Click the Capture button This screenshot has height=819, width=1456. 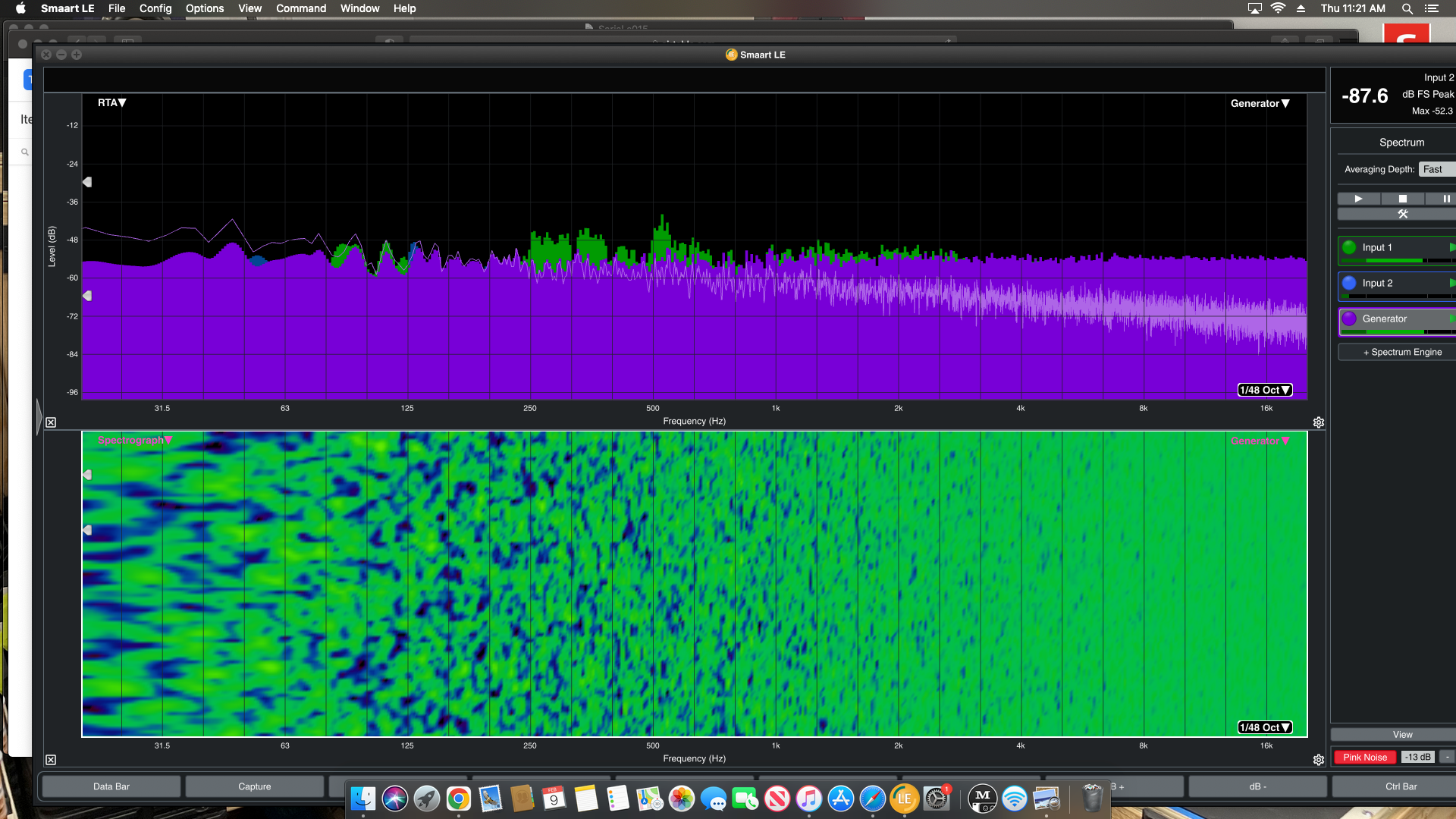[x=255, y=786]
